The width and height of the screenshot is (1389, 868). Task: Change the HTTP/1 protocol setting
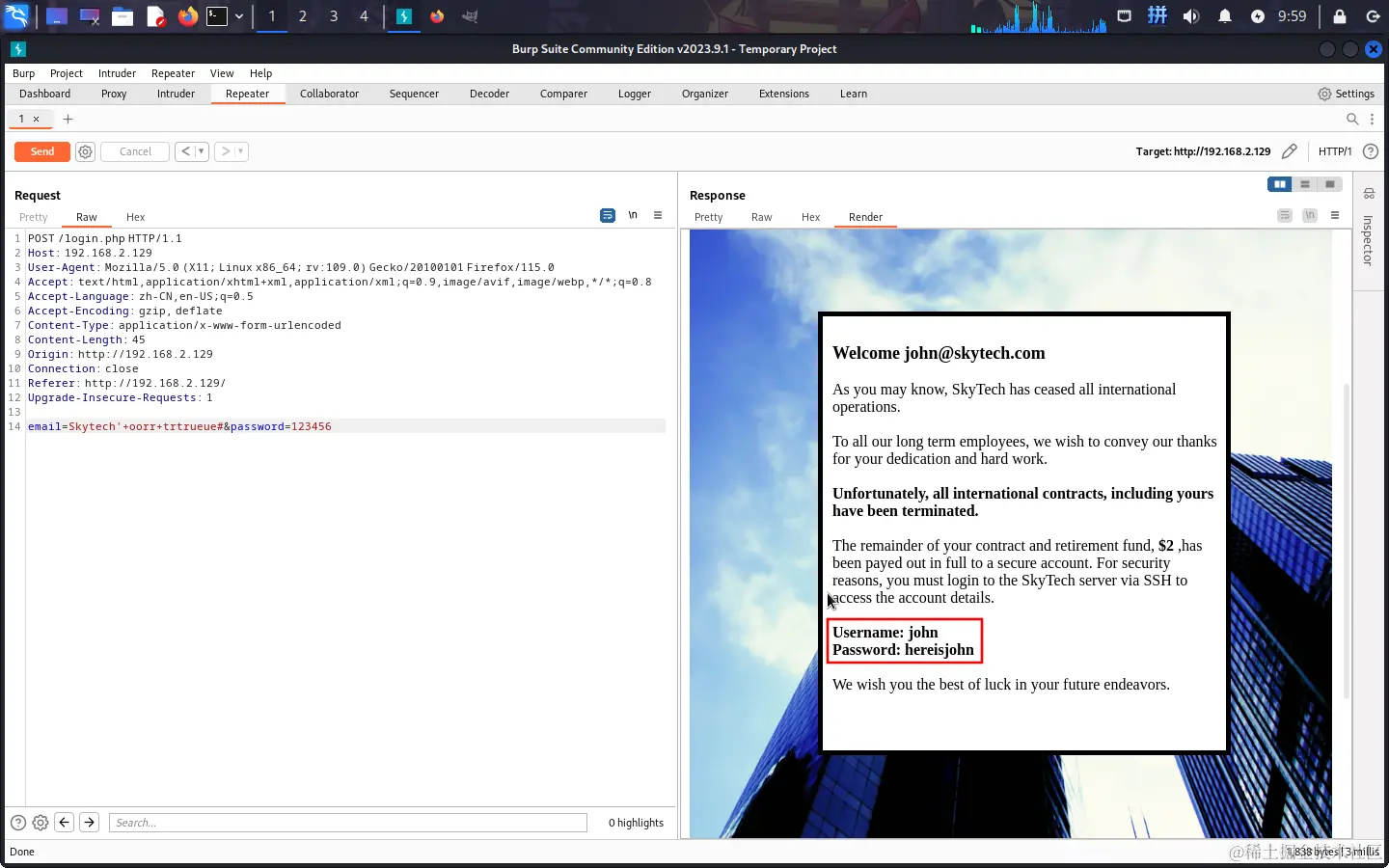1335,151
